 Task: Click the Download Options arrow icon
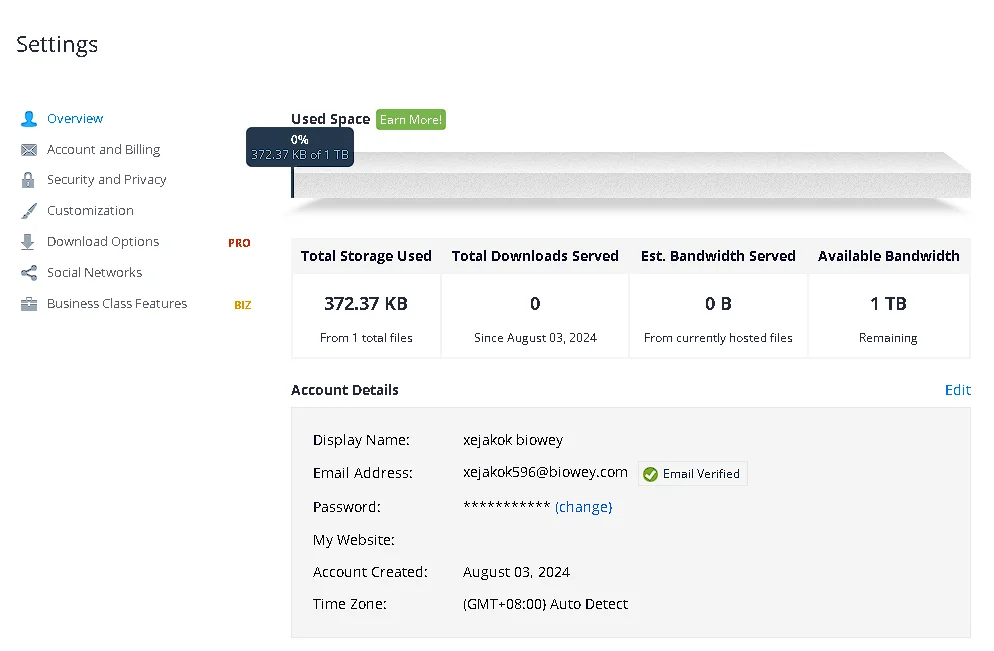(27, 242)
